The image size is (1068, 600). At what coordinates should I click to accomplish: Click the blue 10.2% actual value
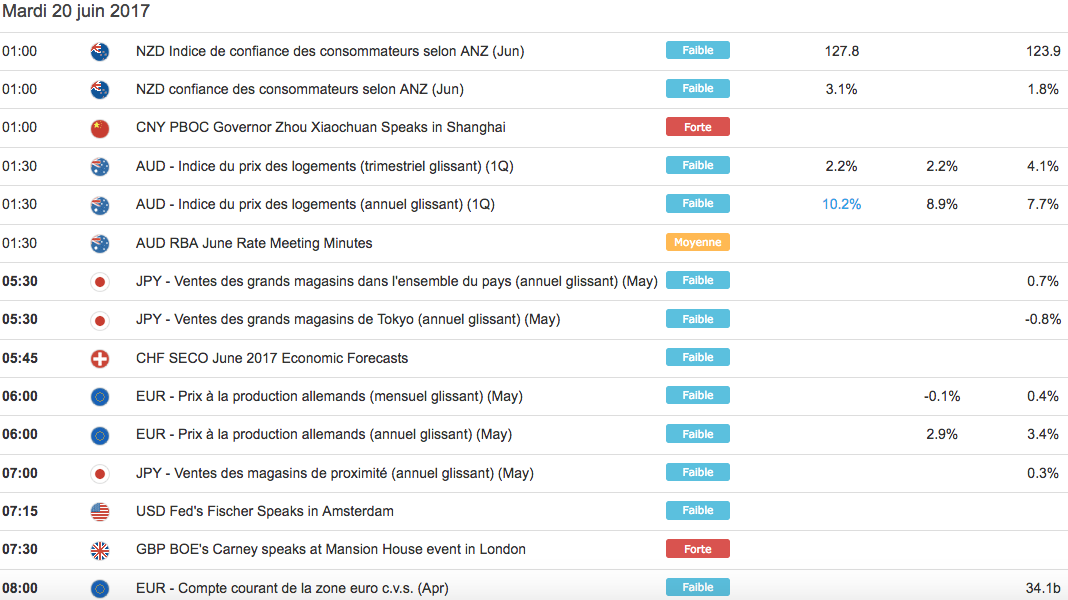coord(841,204)
